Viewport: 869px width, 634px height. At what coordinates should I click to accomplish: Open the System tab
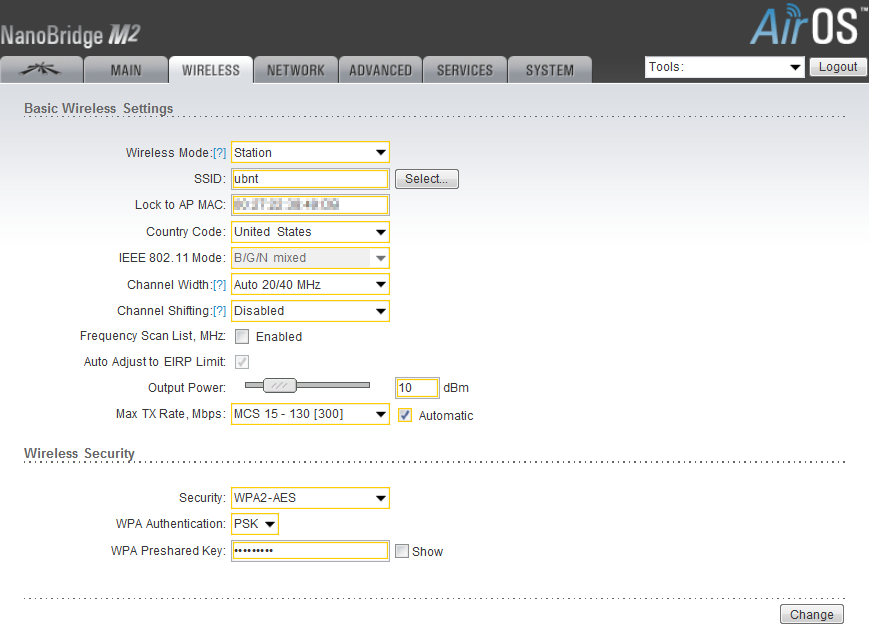(550, 70)
